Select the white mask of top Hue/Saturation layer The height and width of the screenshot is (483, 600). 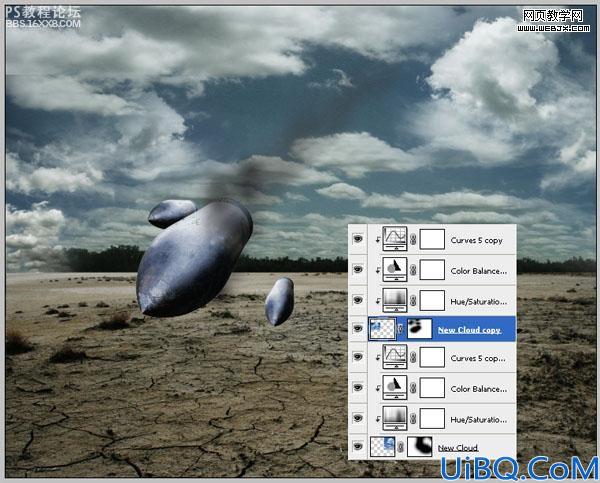[x=432, y=301]
